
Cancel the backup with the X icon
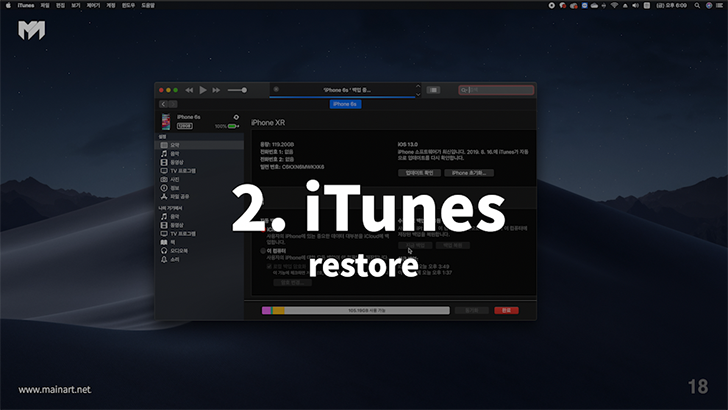(x=276, y=89)
